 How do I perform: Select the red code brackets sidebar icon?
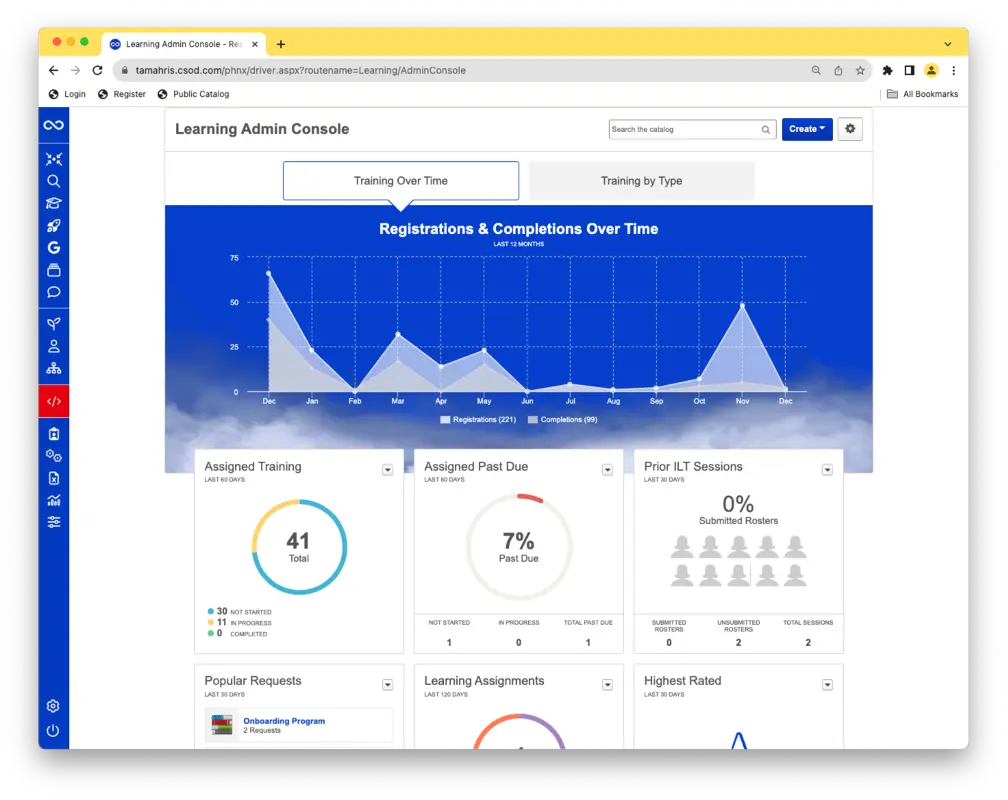click(x=54, y=401)
